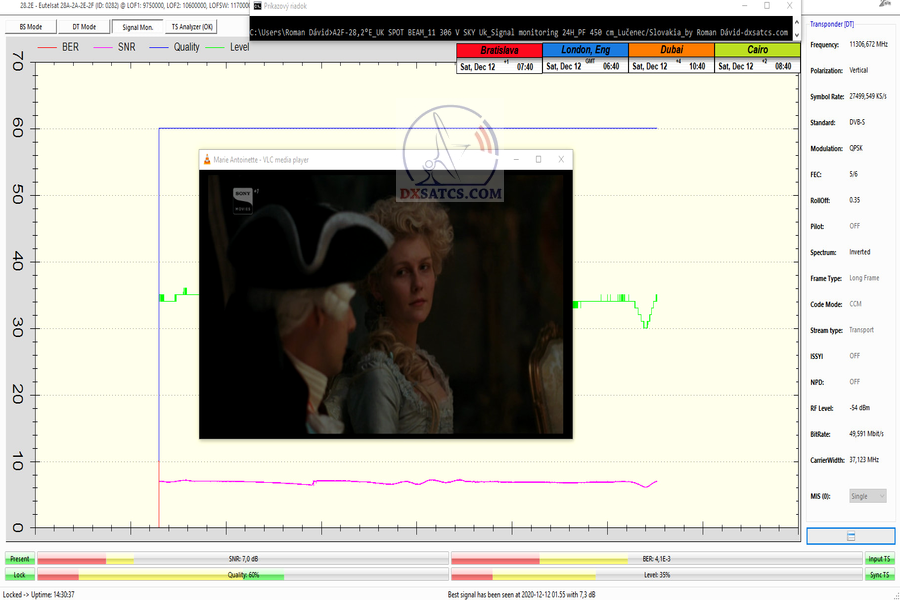Image resolution: width=900 pixels, height=600 pixels.
Task: Click the Sync TS status indicator
Action: coord(879,576)
